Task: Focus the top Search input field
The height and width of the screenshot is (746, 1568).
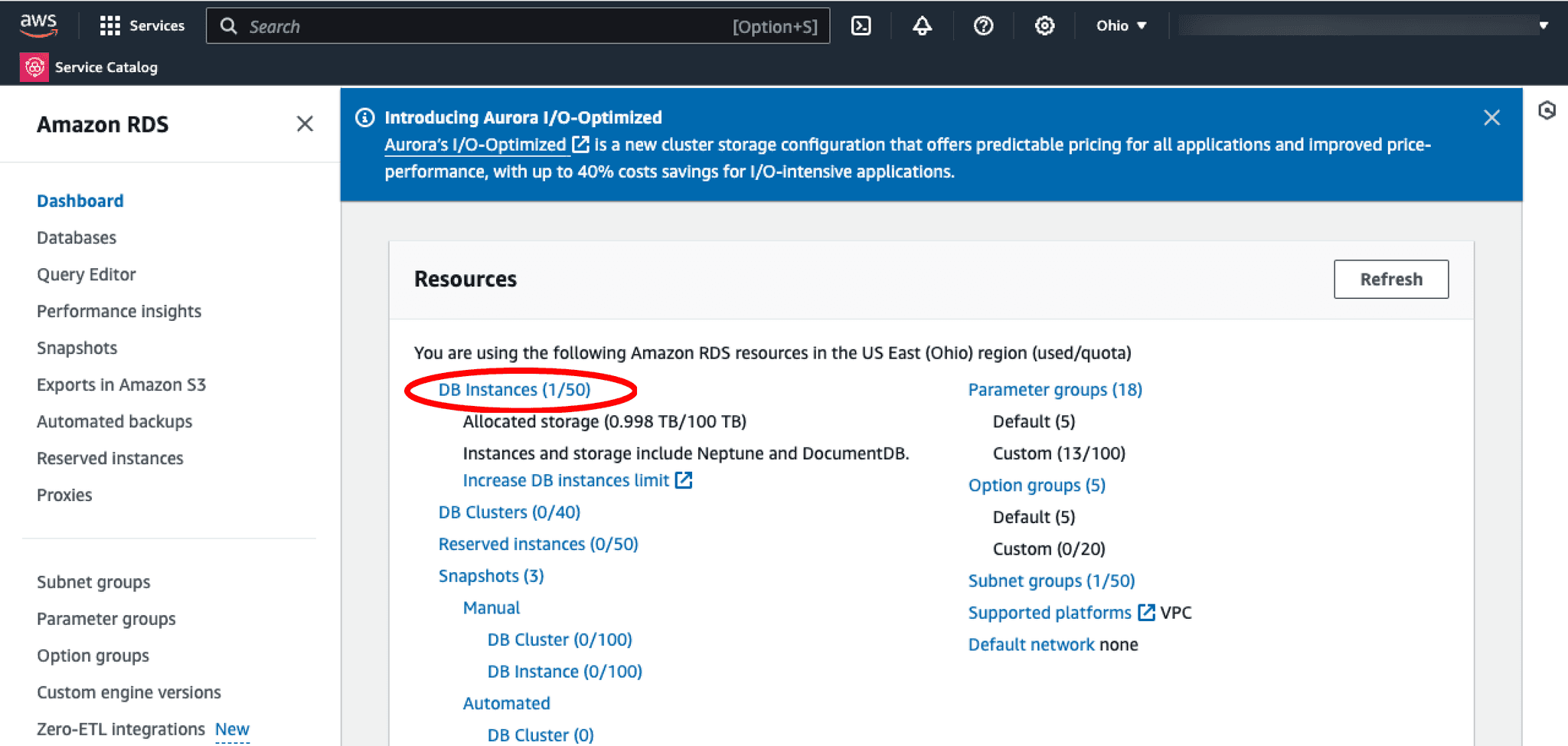Action: [x=518, y=26]
